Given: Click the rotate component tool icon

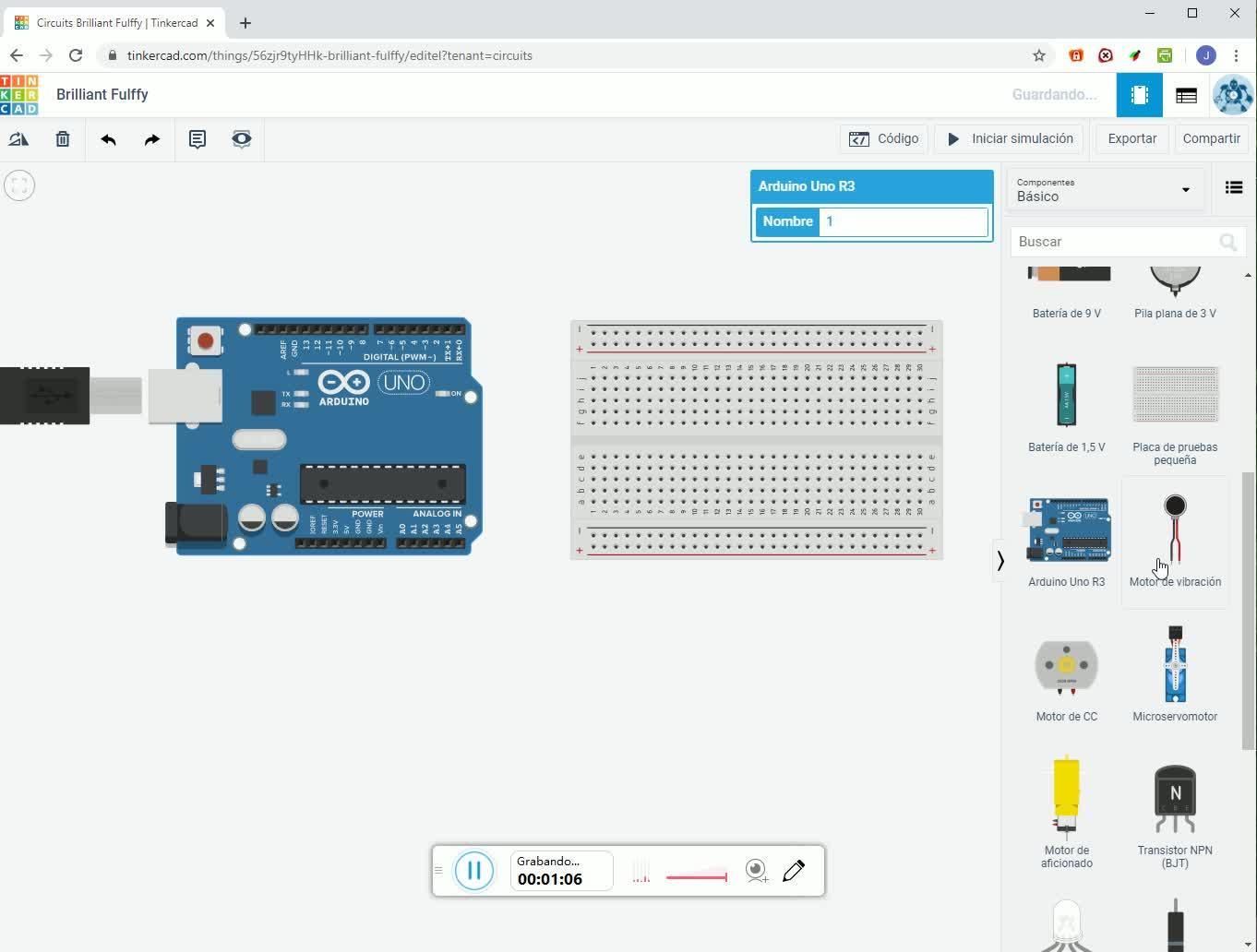Looking at the screenshot, I should click(x=18, y=139).
